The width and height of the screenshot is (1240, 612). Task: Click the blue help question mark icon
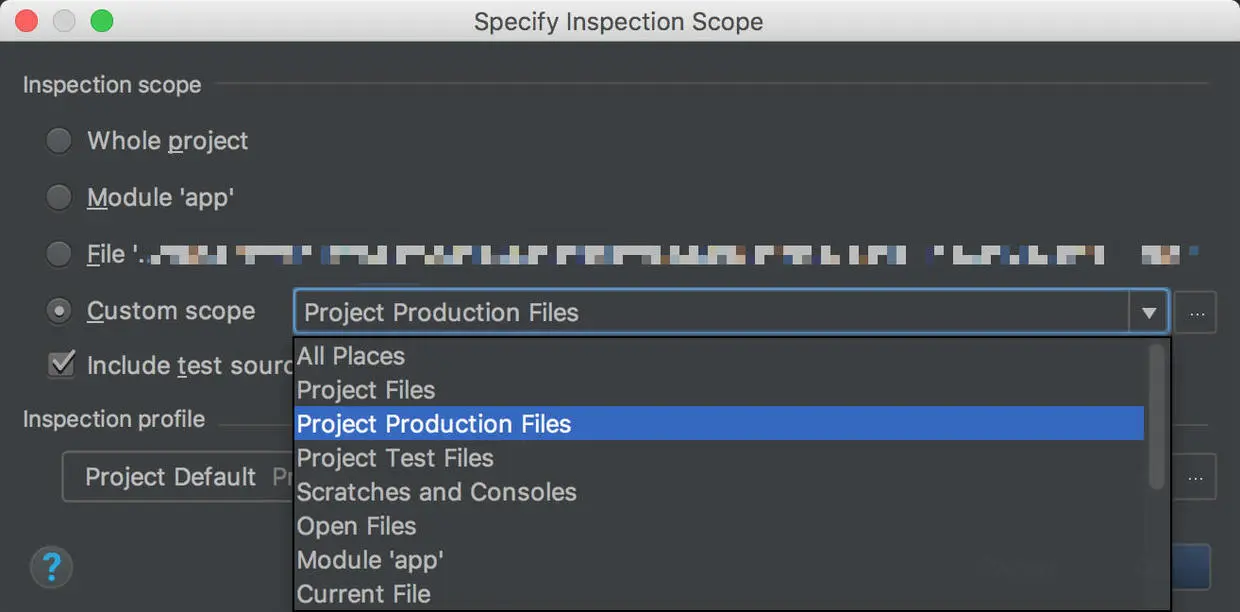point(51,567)
